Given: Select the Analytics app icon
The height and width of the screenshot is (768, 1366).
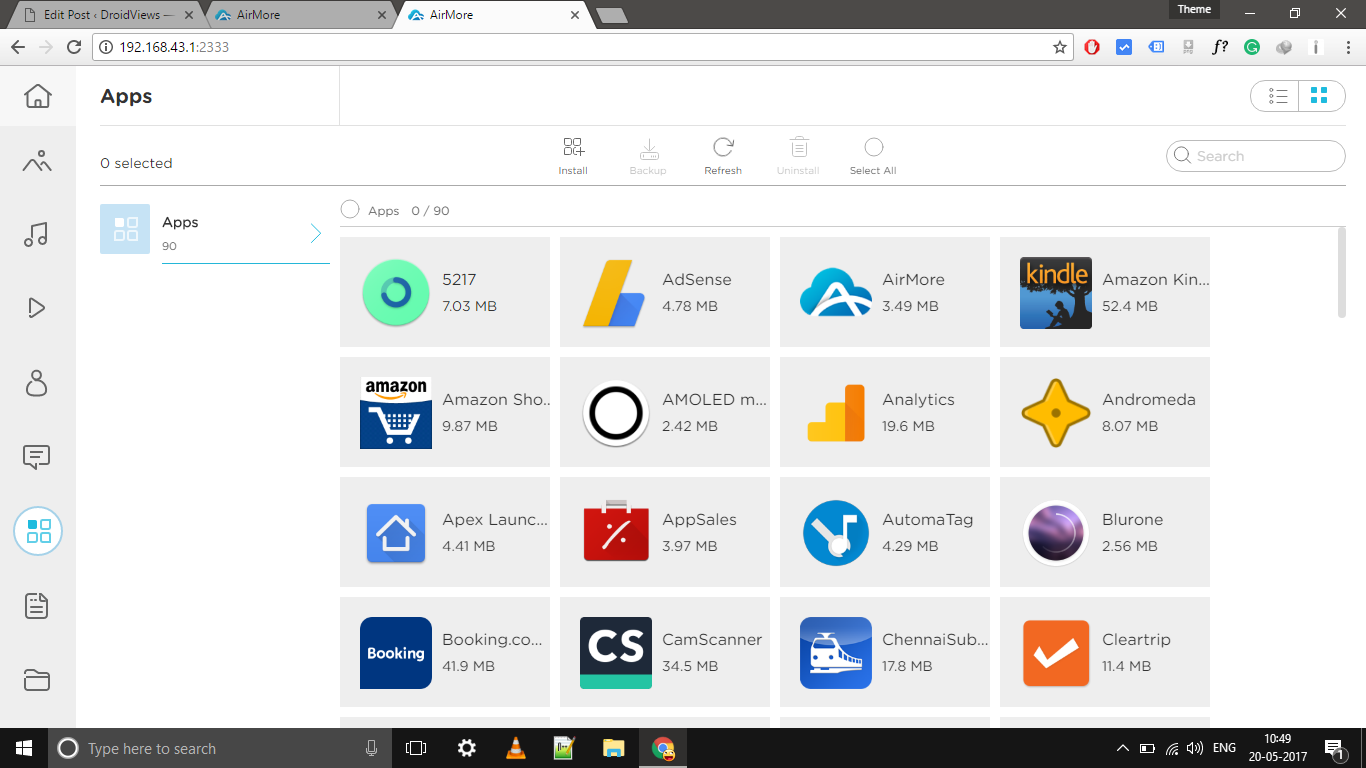Looking at the screenshot, I should pyautogui.click(x=836, y=413).
